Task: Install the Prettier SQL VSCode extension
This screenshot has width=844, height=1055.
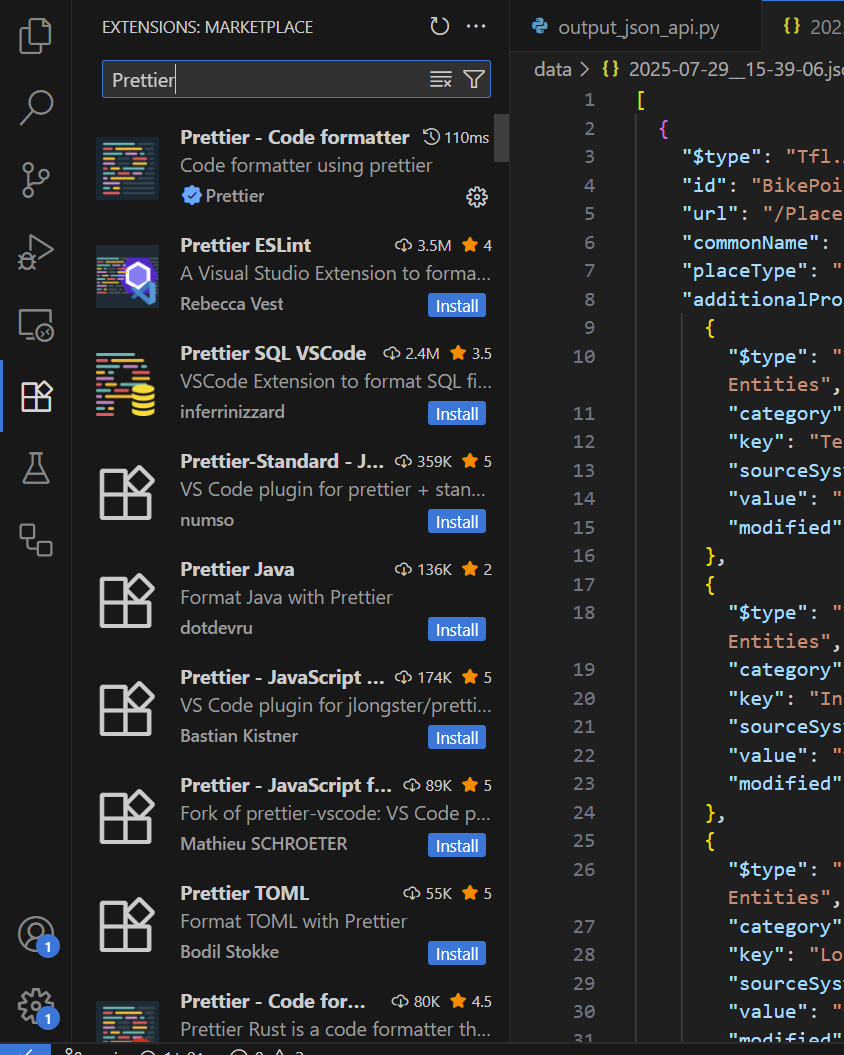Action: [456, 413]
